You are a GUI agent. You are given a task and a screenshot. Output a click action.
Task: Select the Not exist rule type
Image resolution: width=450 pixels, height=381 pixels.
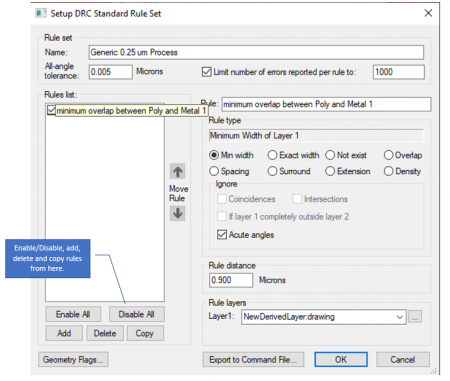coord(330,155)
